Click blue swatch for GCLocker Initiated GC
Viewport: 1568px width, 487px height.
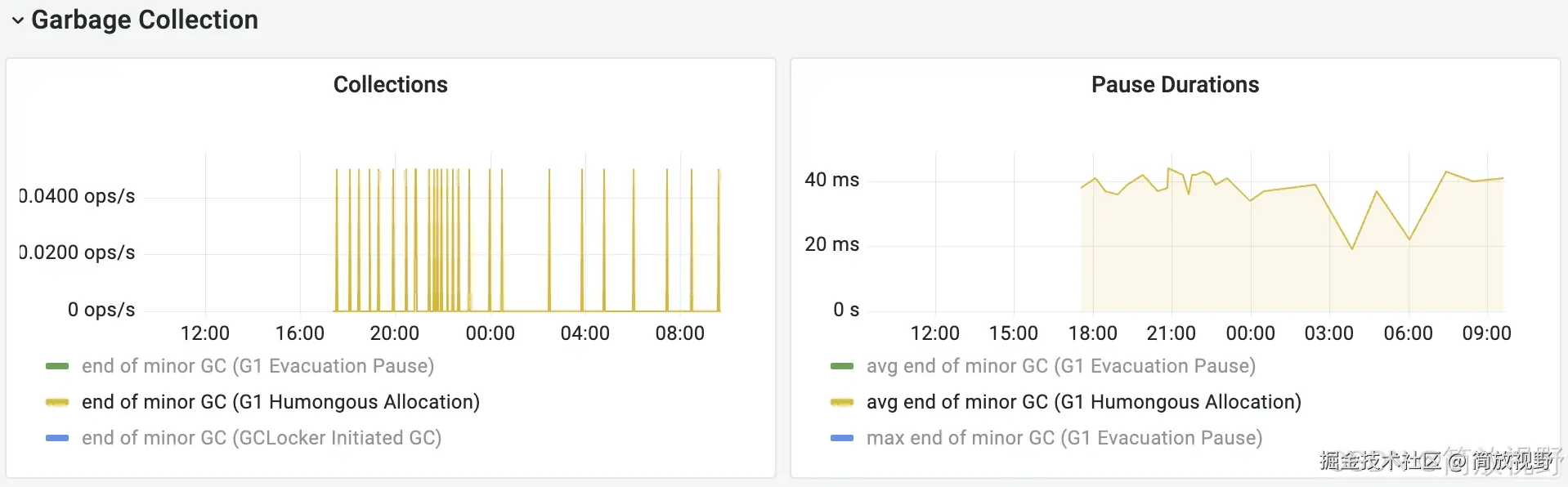click(57, 438)
